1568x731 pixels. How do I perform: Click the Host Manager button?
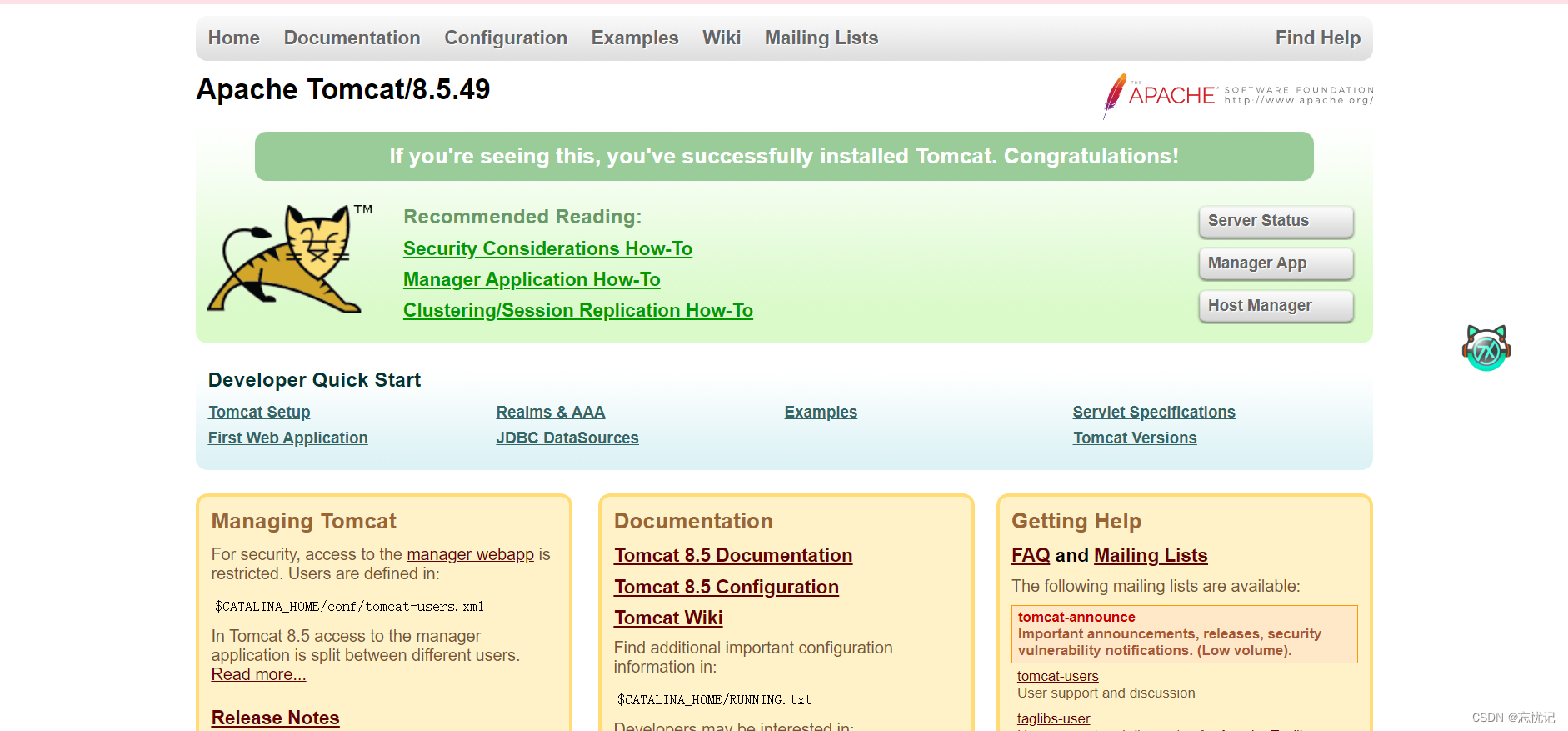pos(1276,306)
